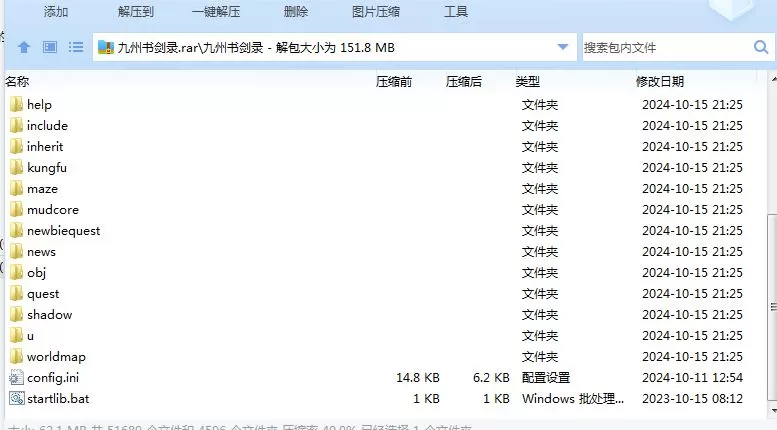The width and height of the screenshot is (777, 430).
Task: Click the config.ini file icon
Action: 16,377
